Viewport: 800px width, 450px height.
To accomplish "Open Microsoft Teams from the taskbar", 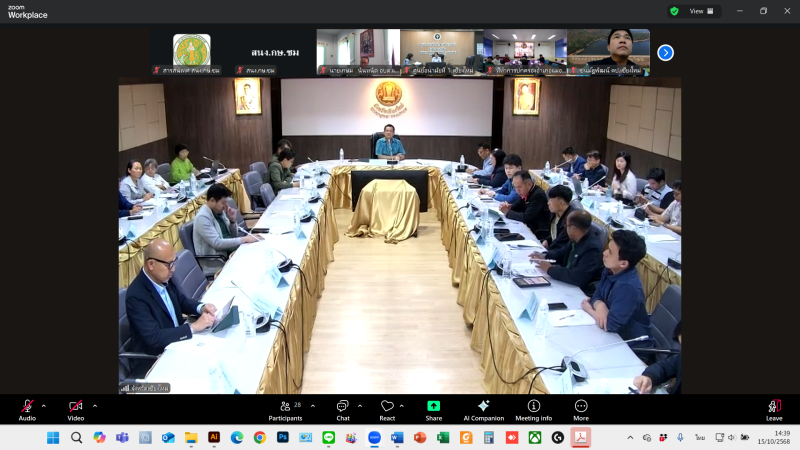I will pyautogui.click(x=122, y=438).
